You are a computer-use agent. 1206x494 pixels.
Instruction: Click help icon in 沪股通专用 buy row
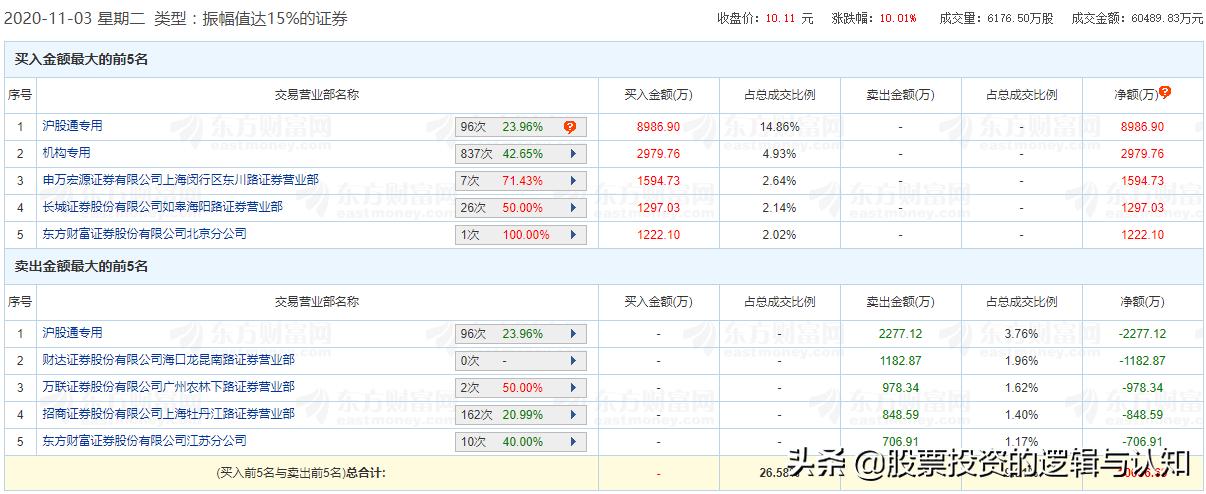coord(569,127)
